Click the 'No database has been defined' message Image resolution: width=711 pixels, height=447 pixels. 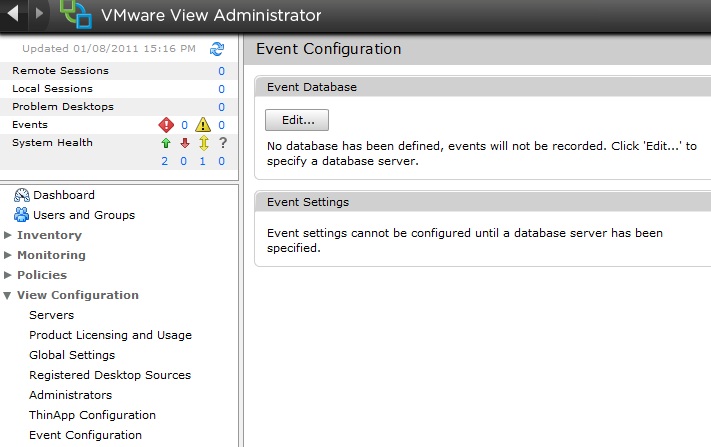[x=482, y=153]
